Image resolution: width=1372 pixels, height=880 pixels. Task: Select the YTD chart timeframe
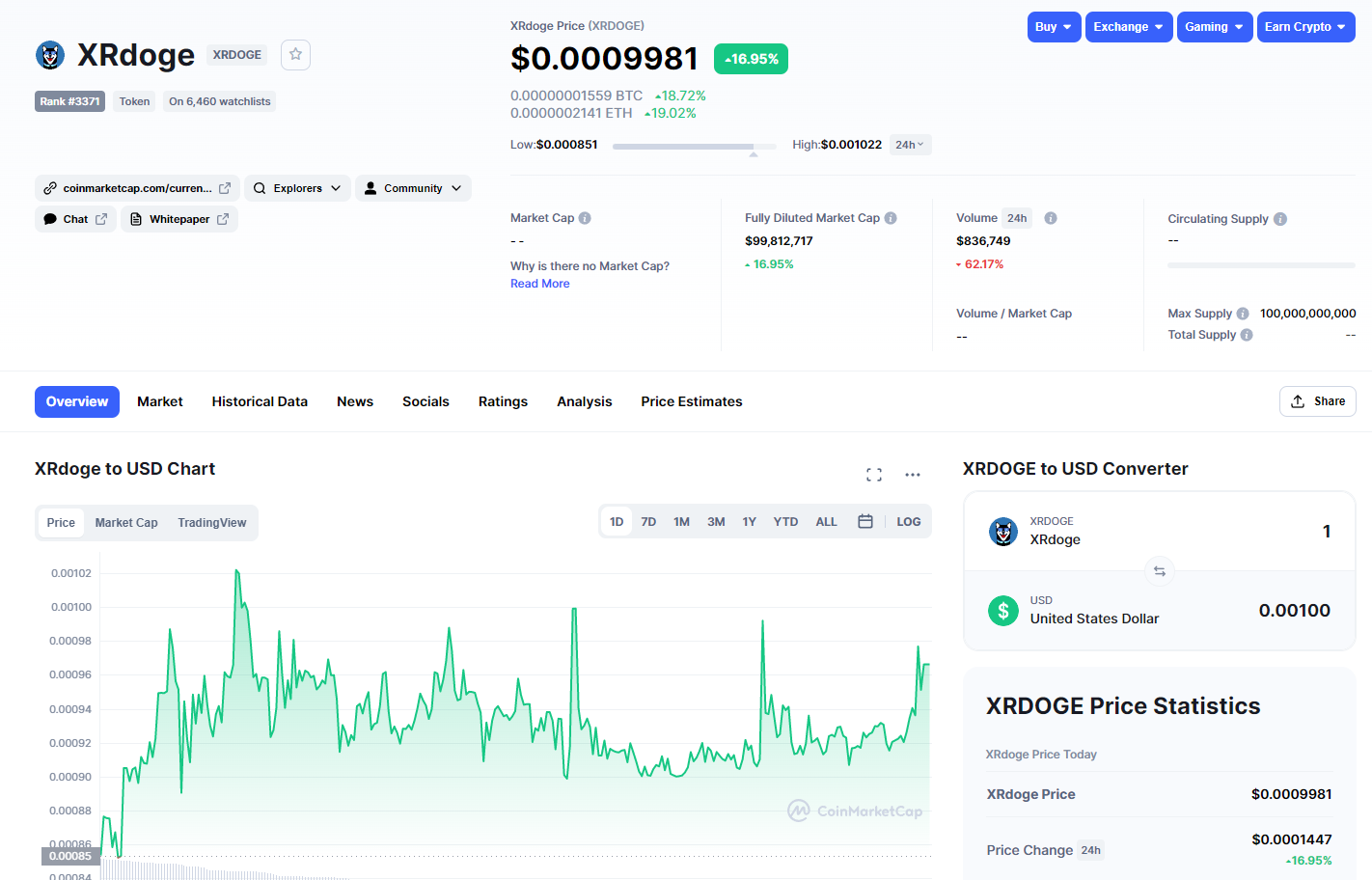tap(785, 521)
